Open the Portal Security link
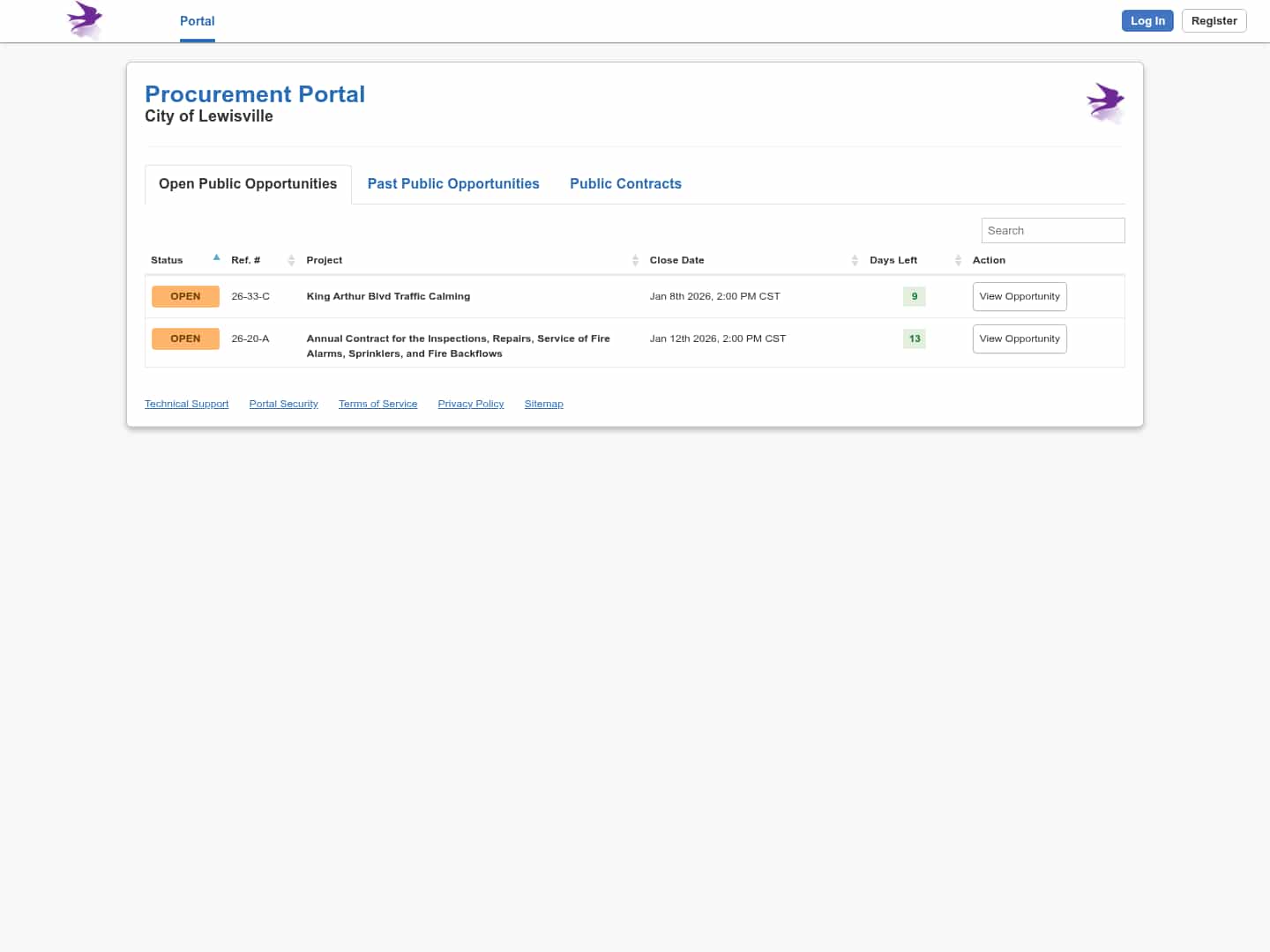The width and height of the screenshot is (1270, 952). tap(283, 404)
